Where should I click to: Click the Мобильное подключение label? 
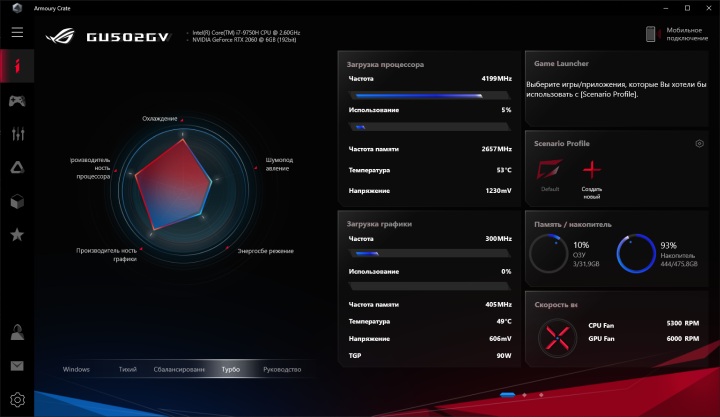click(687, 34)
